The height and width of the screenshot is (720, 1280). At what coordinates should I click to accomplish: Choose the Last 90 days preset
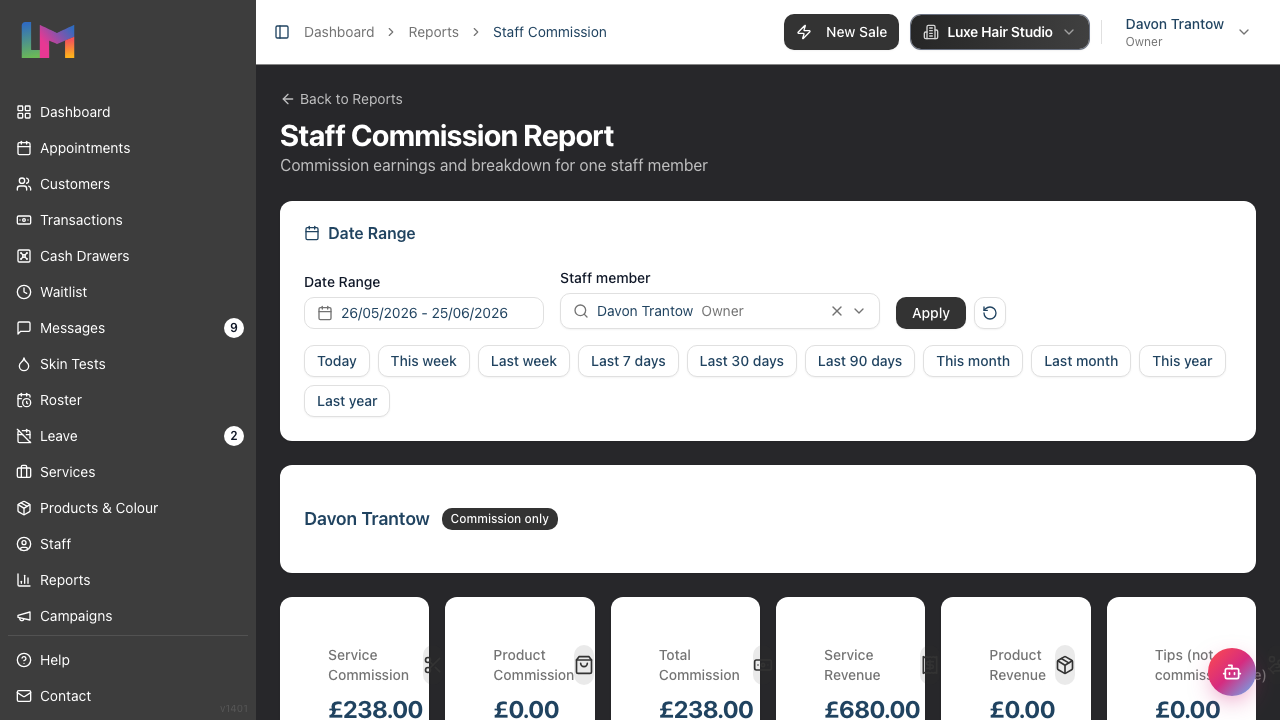click(x=860, y=361)
